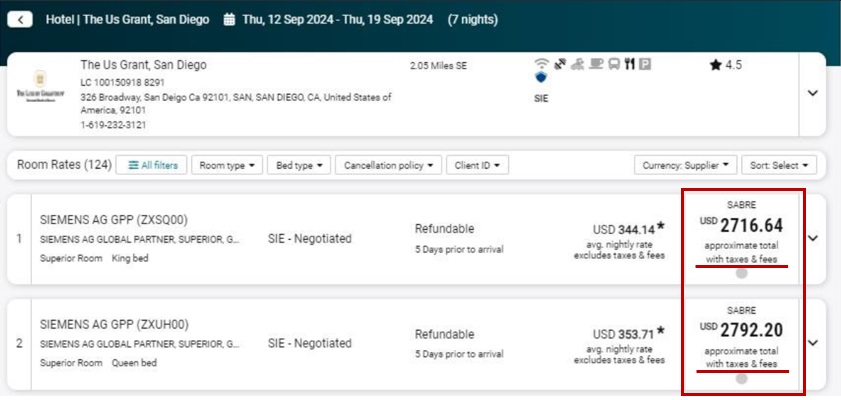Viewport: 841px width, 400px height.
Task: Click 5 Days prior to arrival, row 1
Action: coord(459,249)
